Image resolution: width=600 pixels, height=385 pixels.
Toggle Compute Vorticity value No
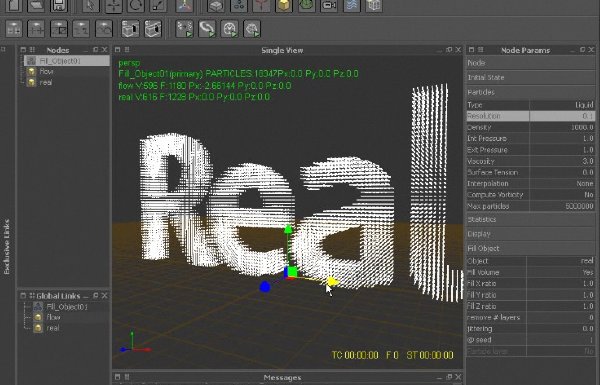click(562, 195)
